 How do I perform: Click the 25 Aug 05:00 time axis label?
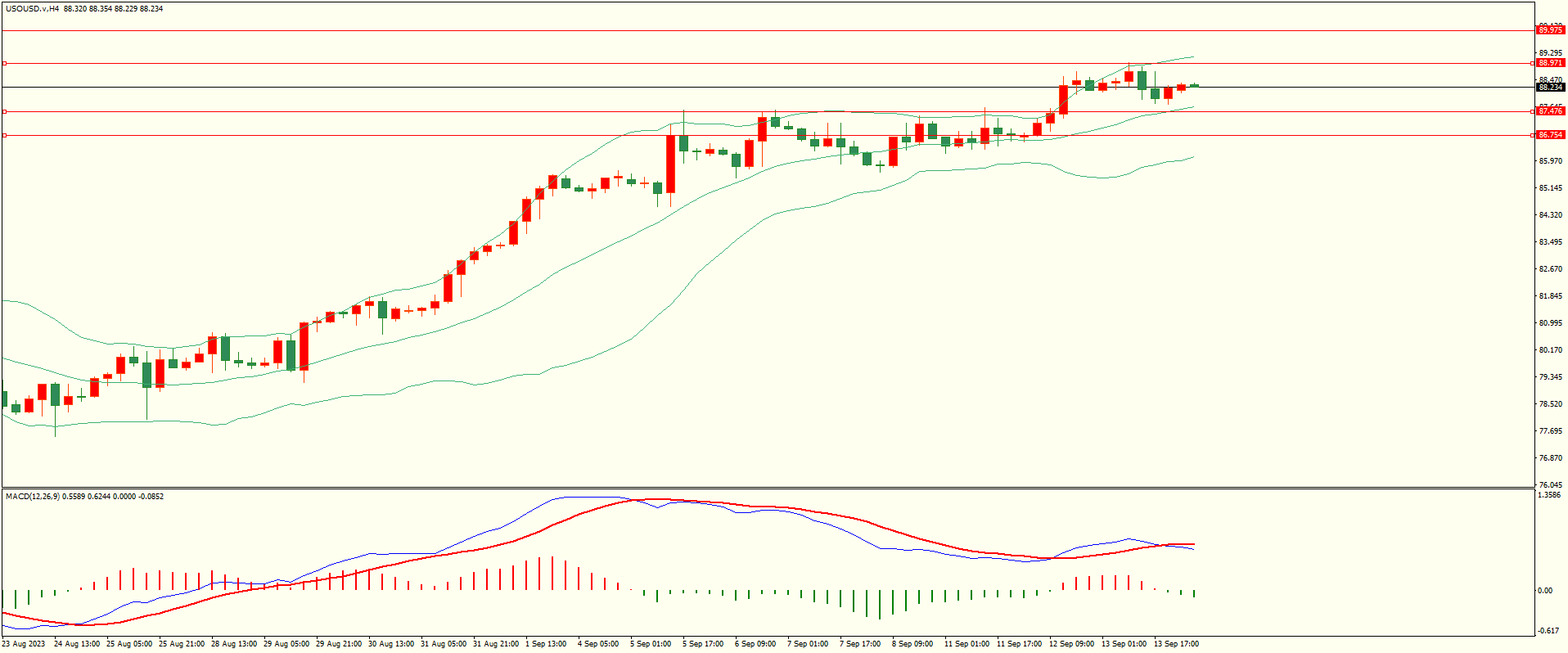pyautogui.click(x=129, y=644)
